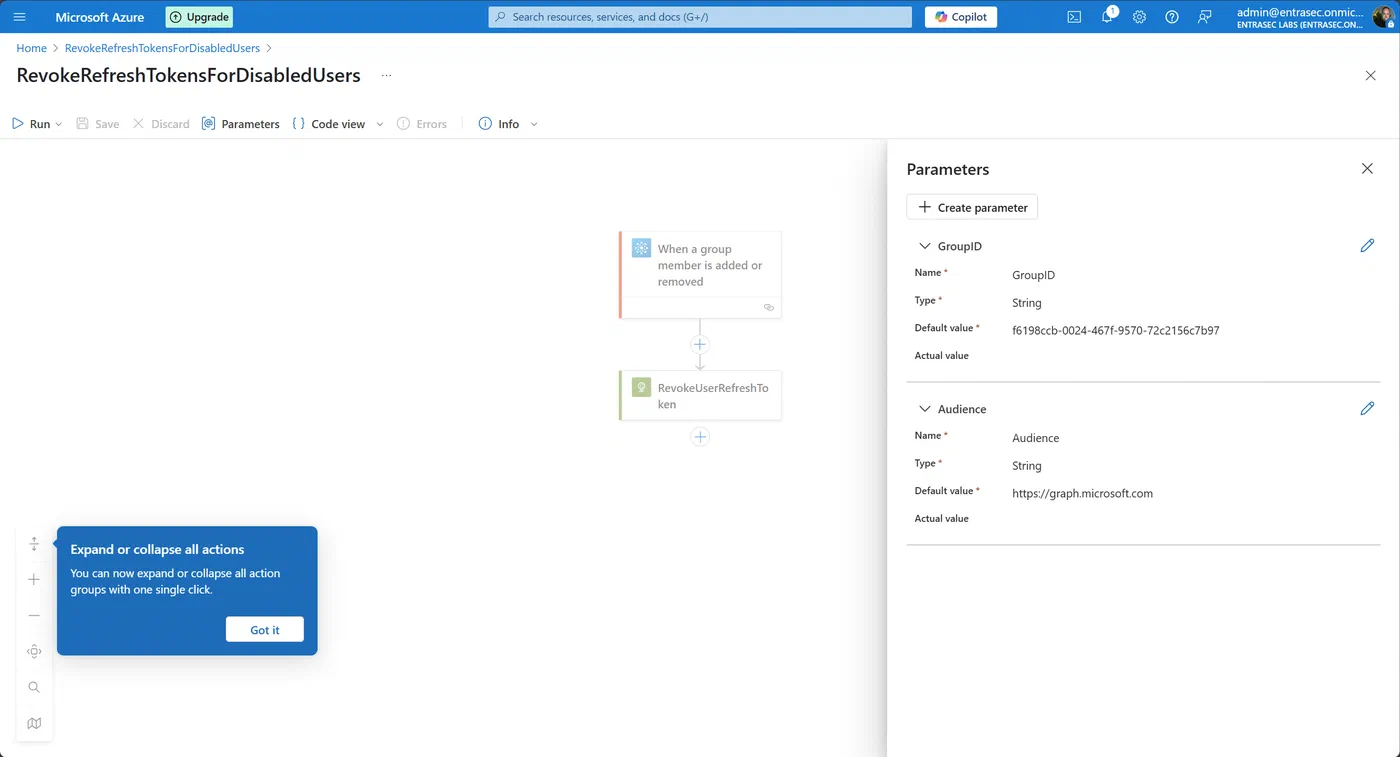This screenshot has height=757, width=1400.
Task: Select the RevokeUserRefreshToken action node
Action: click(x=700, y=396)
